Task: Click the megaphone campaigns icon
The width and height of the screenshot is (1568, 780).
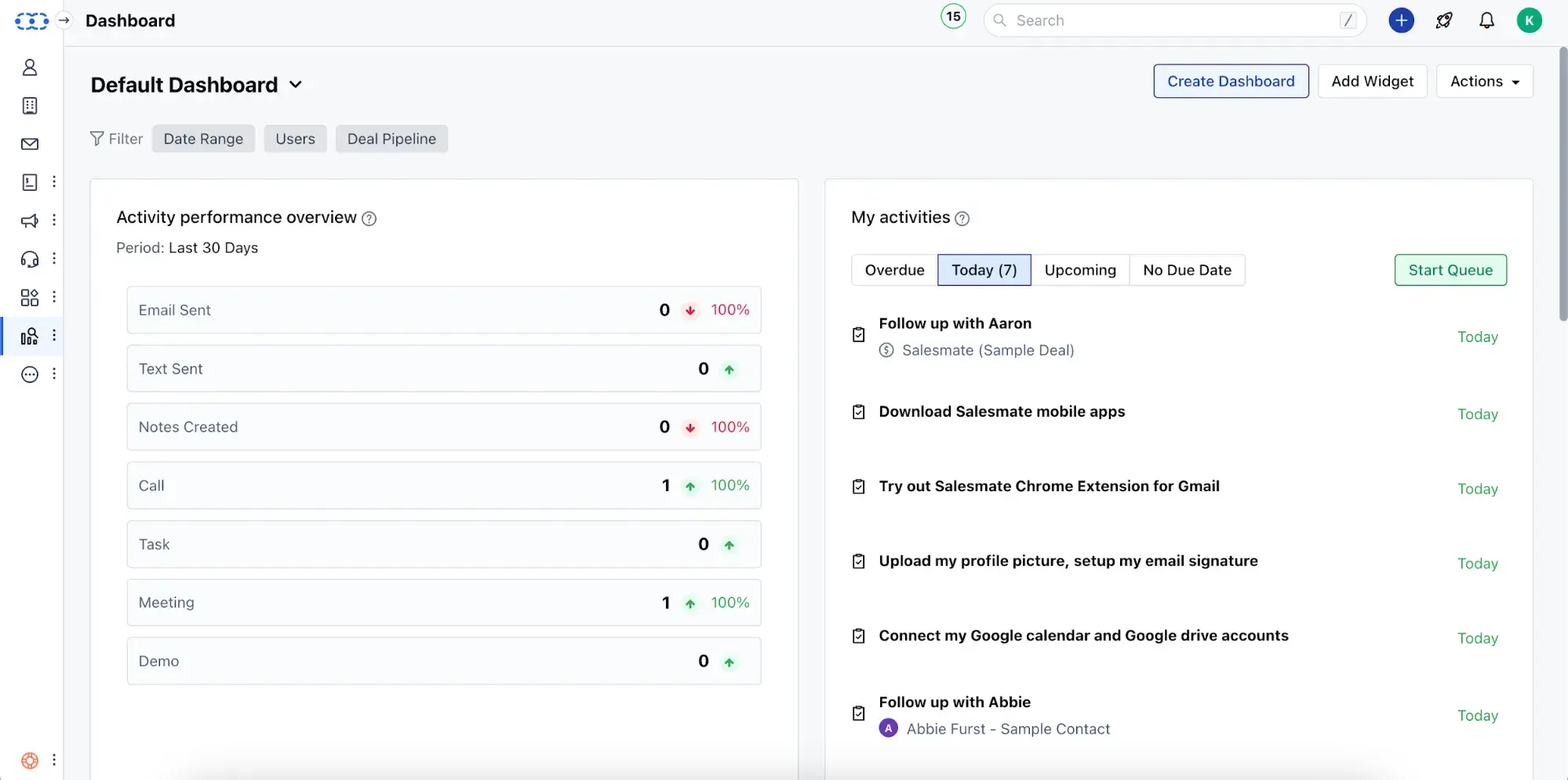Action: click(x=30, y=221)
